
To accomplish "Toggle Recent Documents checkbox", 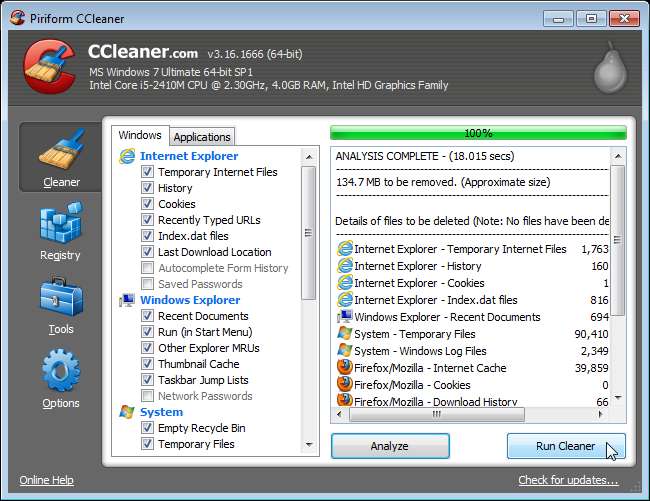I will [x=147, y=316].
